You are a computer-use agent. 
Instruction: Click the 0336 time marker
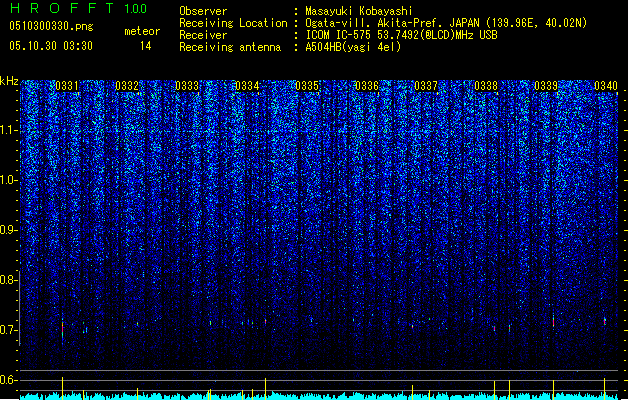[x=367, y=86]
